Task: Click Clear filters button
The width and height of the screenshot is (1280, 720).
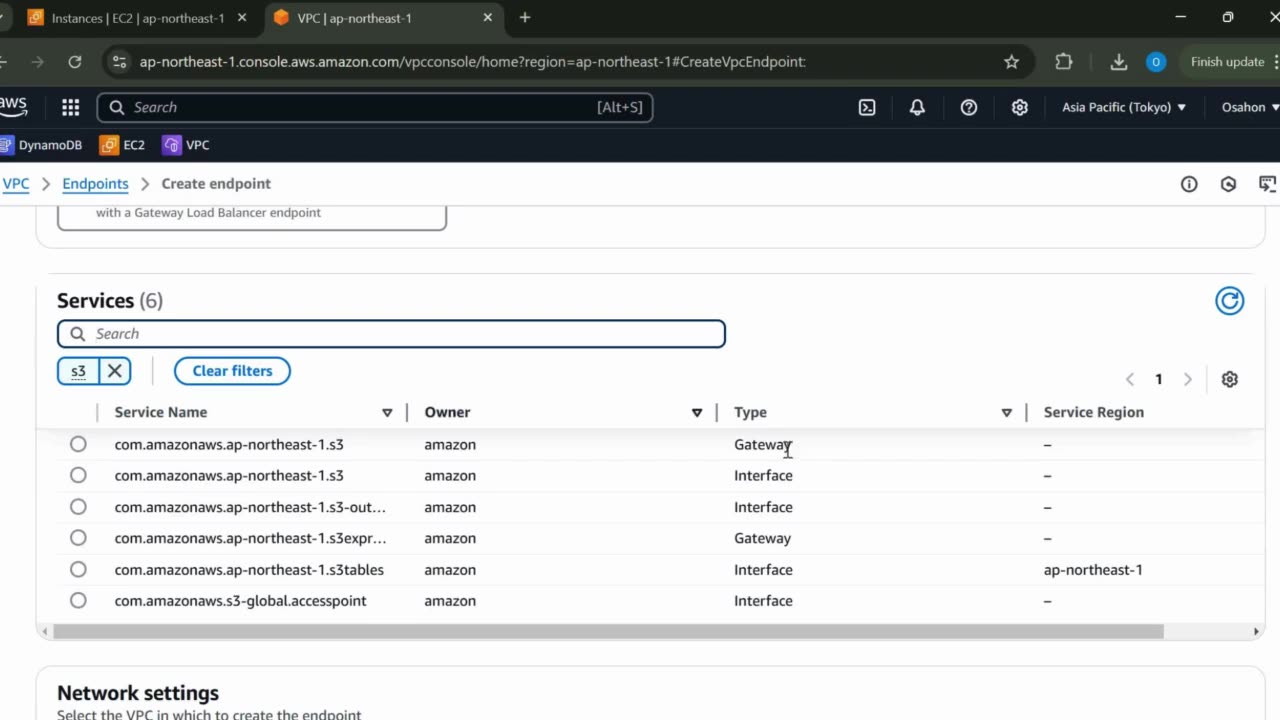Action: coord(232,371)
